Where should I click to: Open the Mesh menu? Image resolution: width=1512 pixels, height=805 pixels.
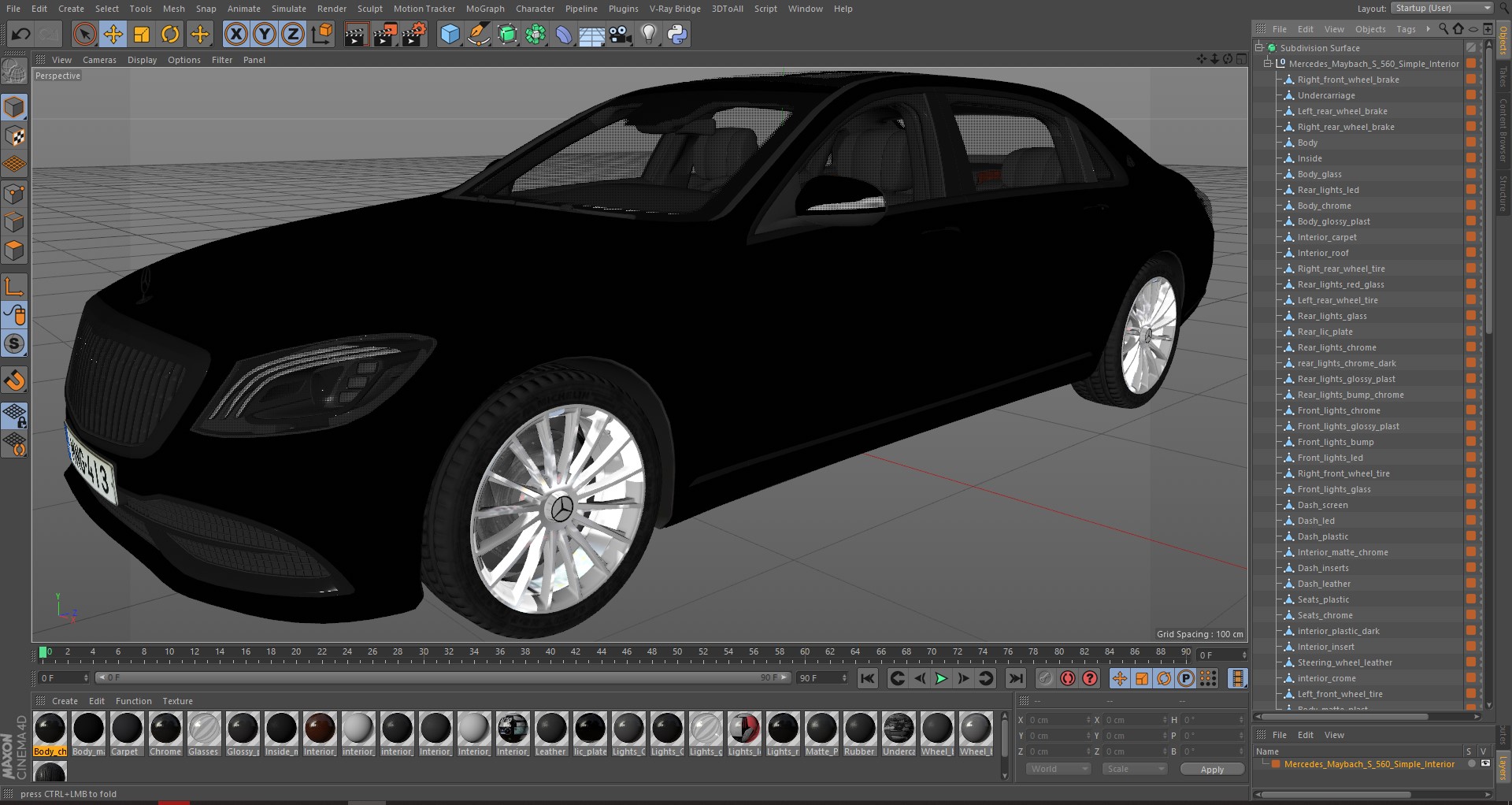tap(173, 9)
